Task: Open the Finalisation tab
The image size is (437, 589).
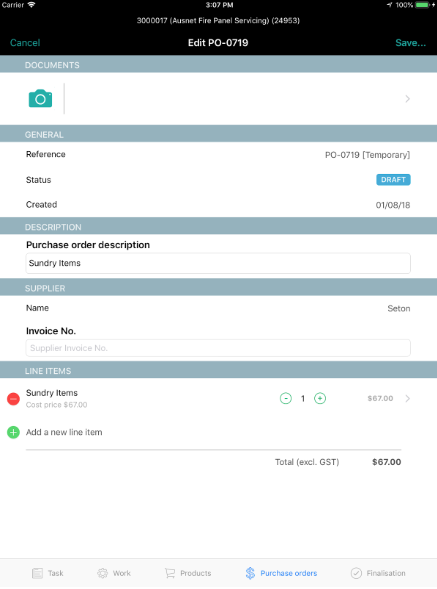Action: (x=378, y=573)
